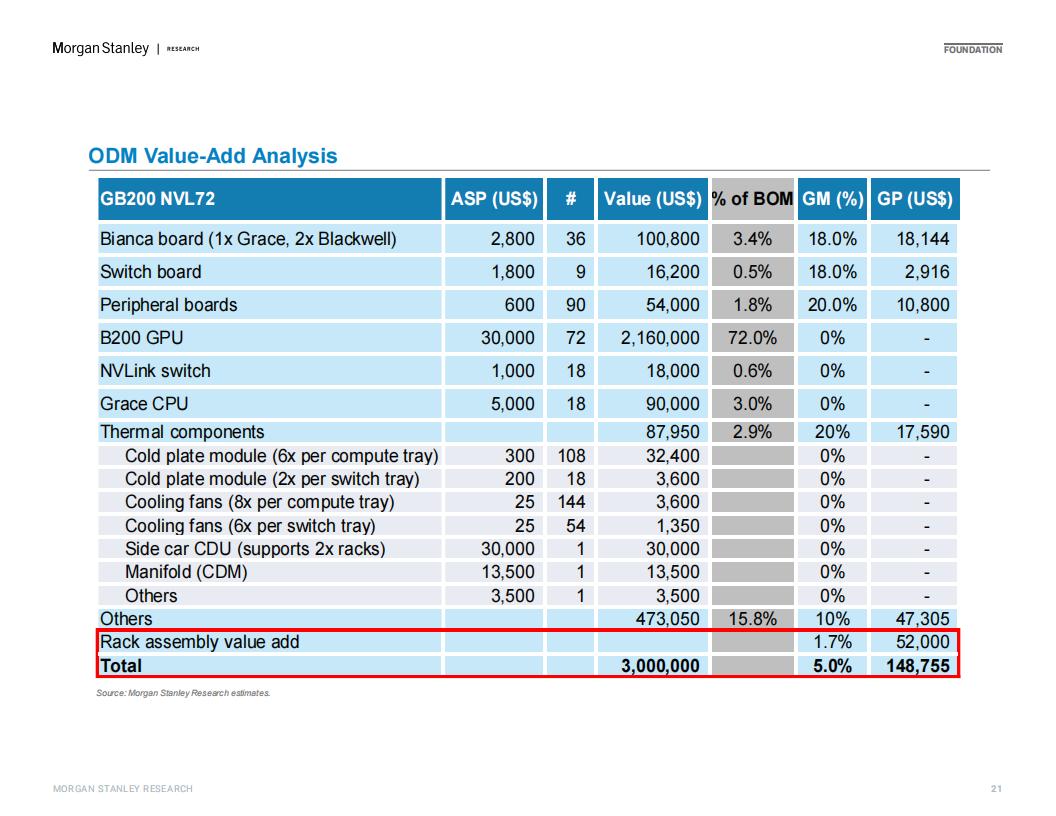Click the 473,050 Others value
This screenshot has height=816, width=1056.
coord(667,619)
